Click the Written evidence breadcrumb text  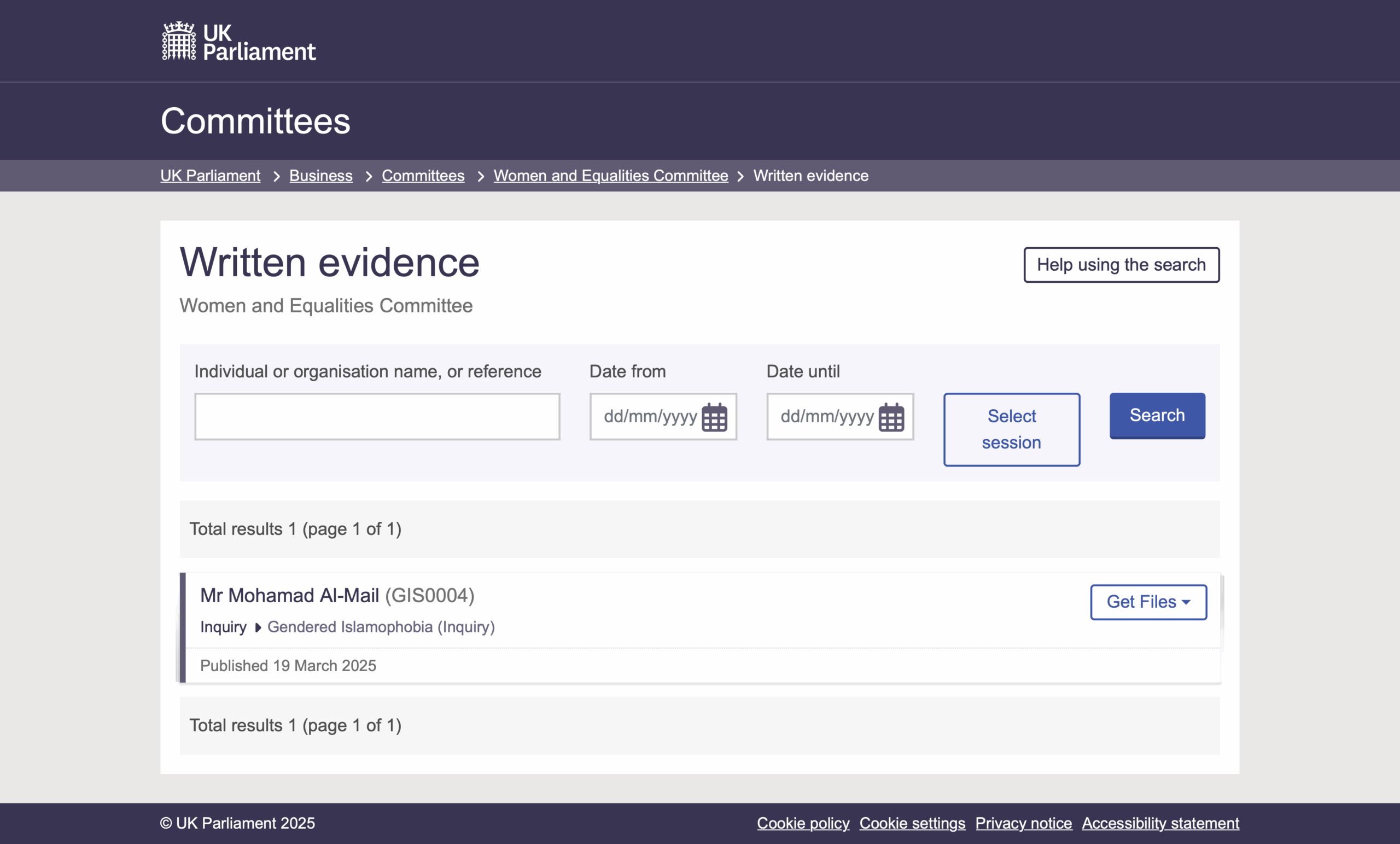click(811, 176)
